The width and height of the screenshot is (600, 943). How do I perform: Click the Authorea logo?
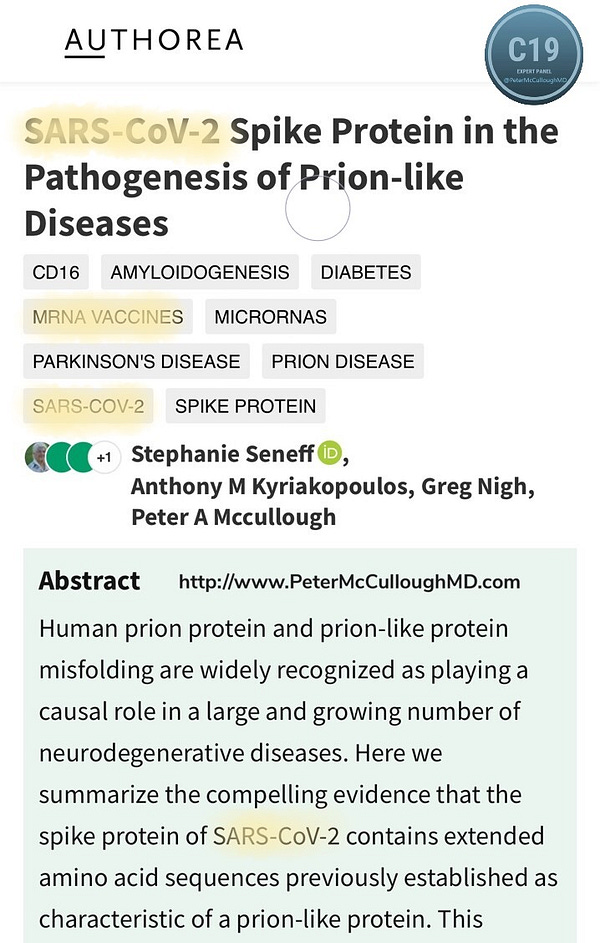pyautogui.click(x=153, y=40)
